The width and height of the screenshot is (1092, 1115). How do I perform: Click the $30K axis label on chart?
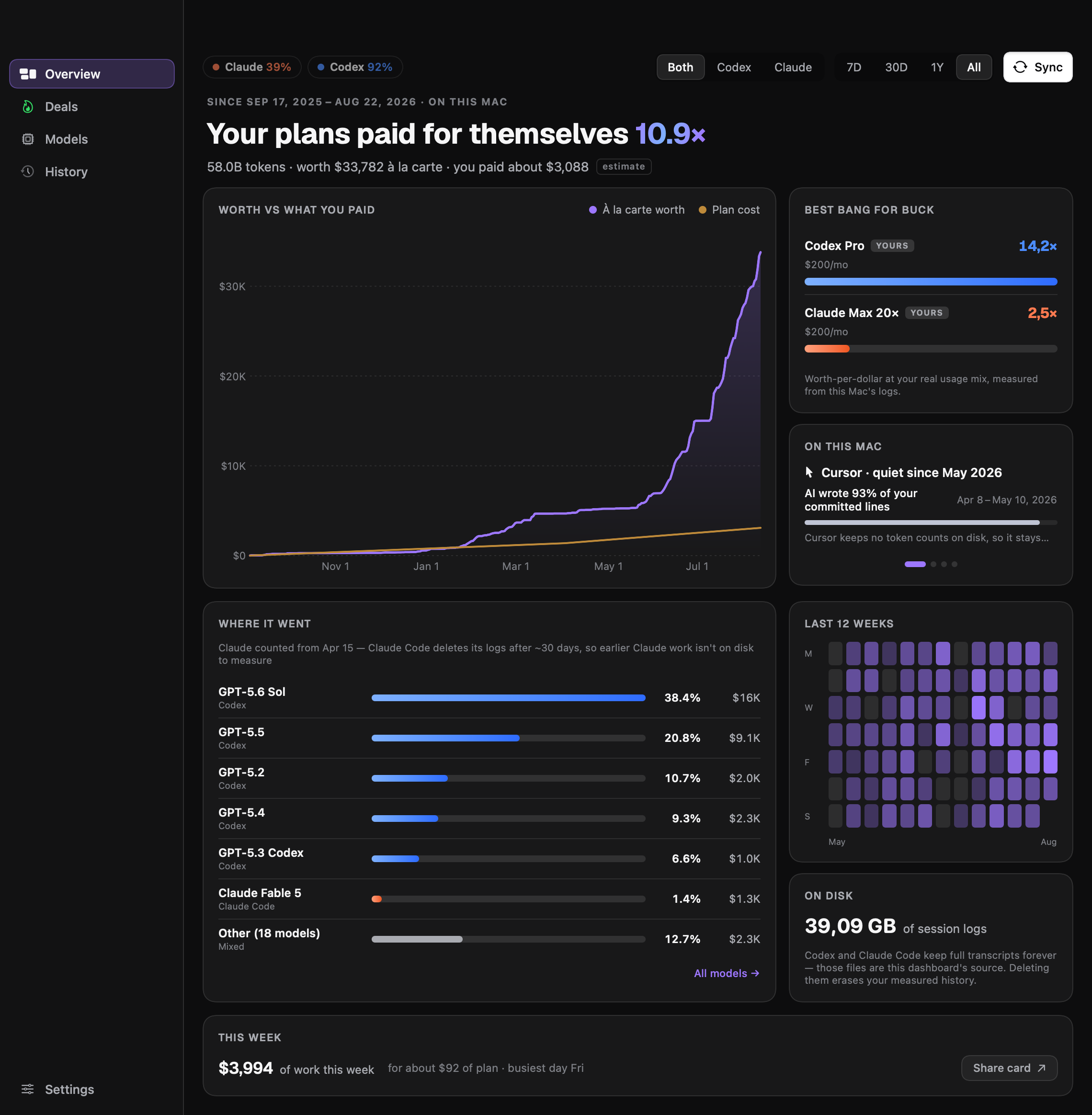[x=232, y=286]
